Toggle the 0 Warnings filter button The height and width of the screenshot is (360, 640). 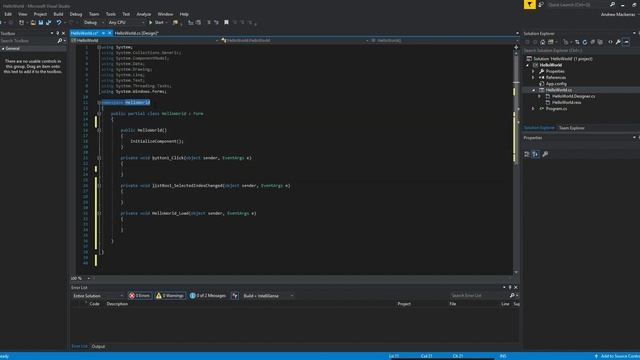coord(170,296)
